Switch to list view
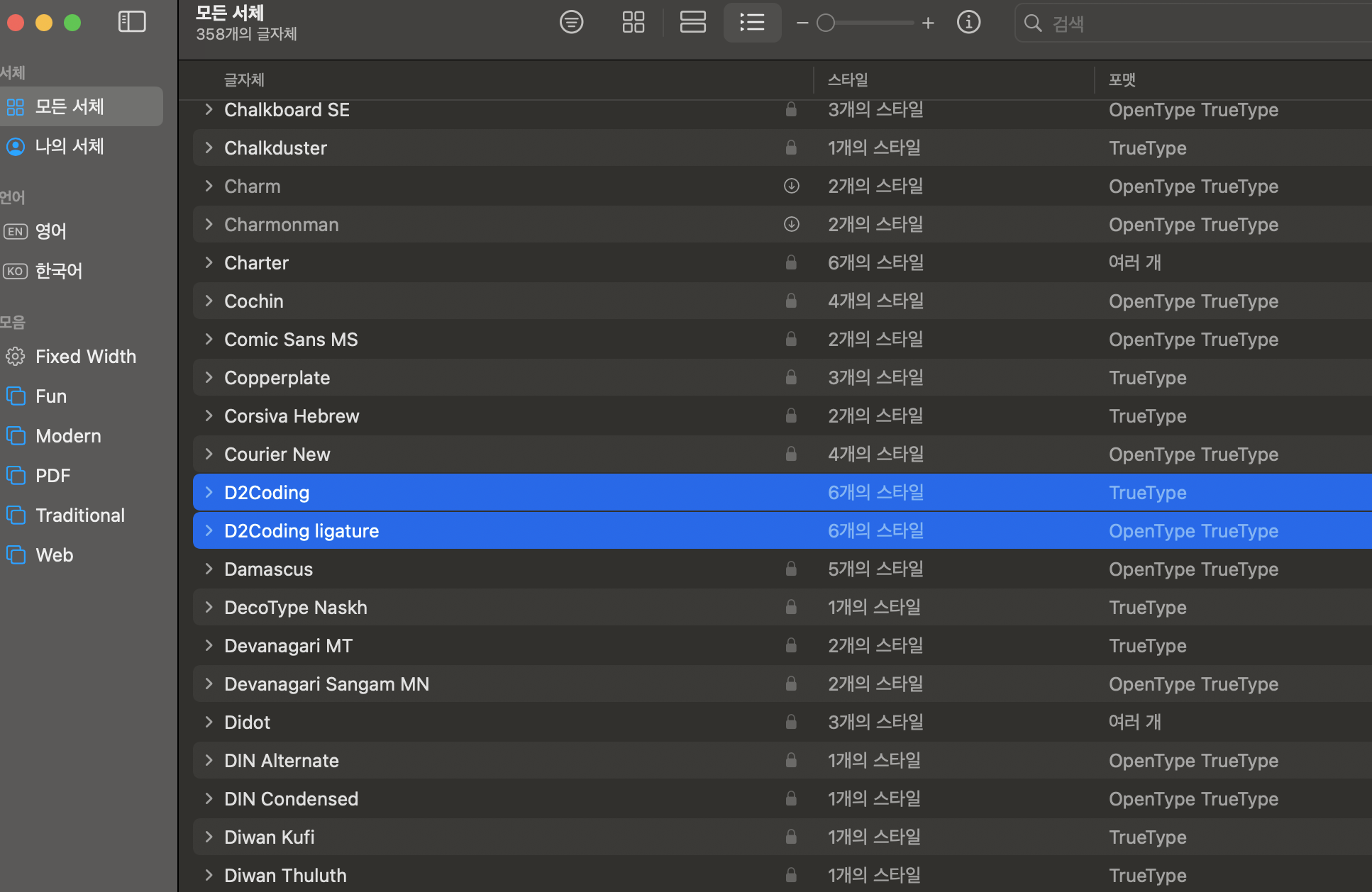The image size is (1372, 892). click(x=752, y=22)
